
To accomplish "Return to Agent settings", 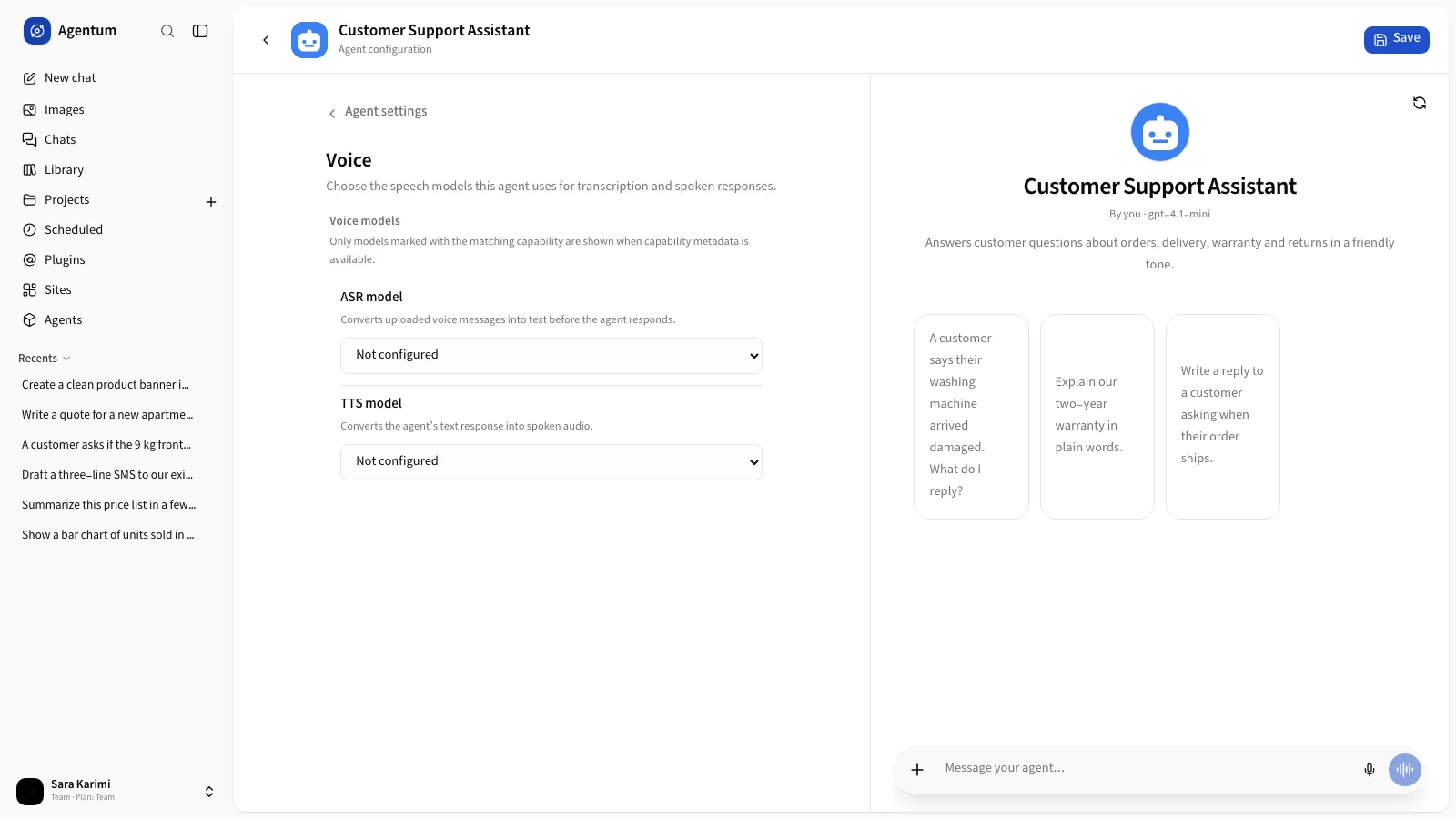I will click(x=378, y=112).
